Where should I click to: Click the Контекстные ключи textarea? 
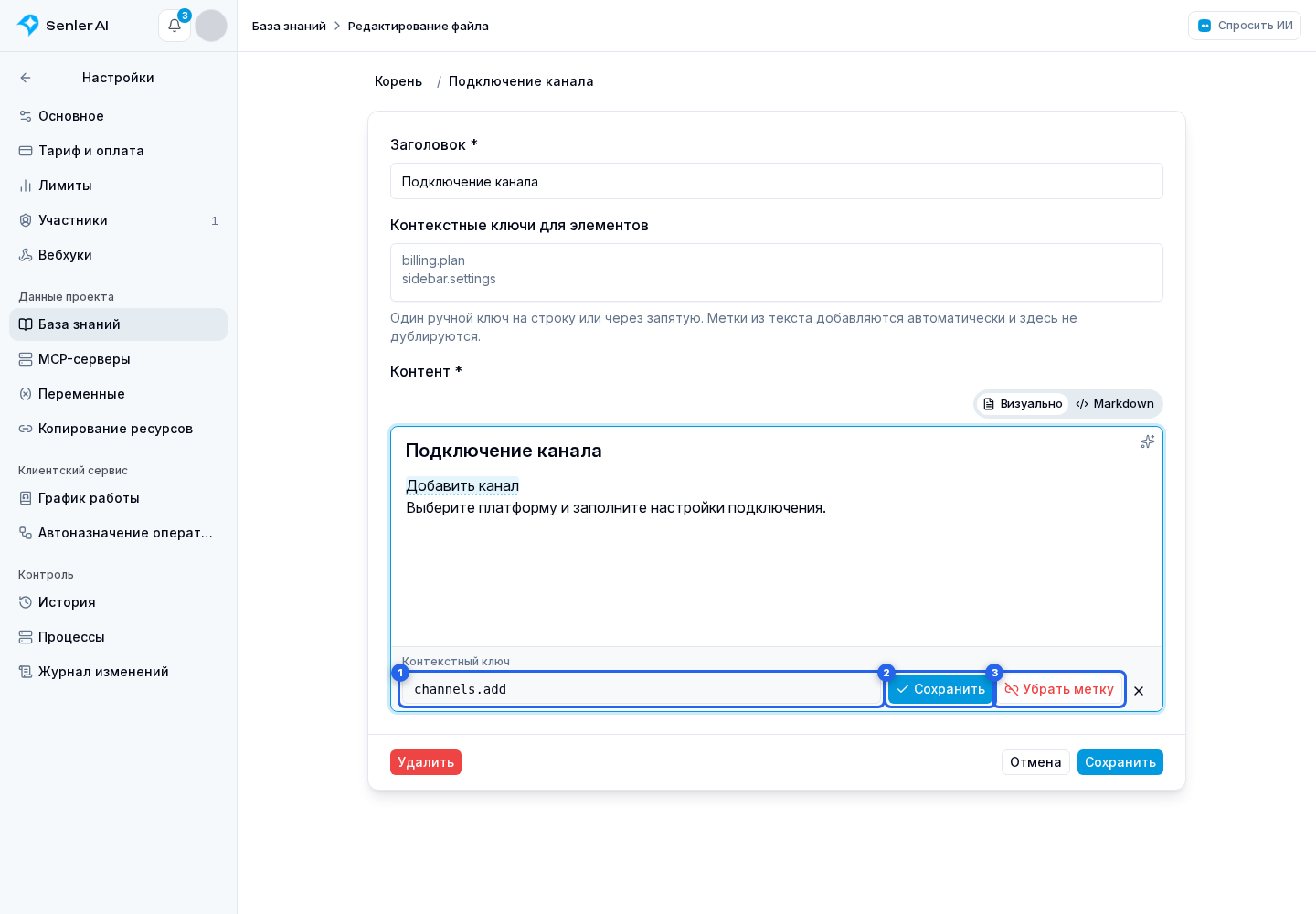(777, 272)
